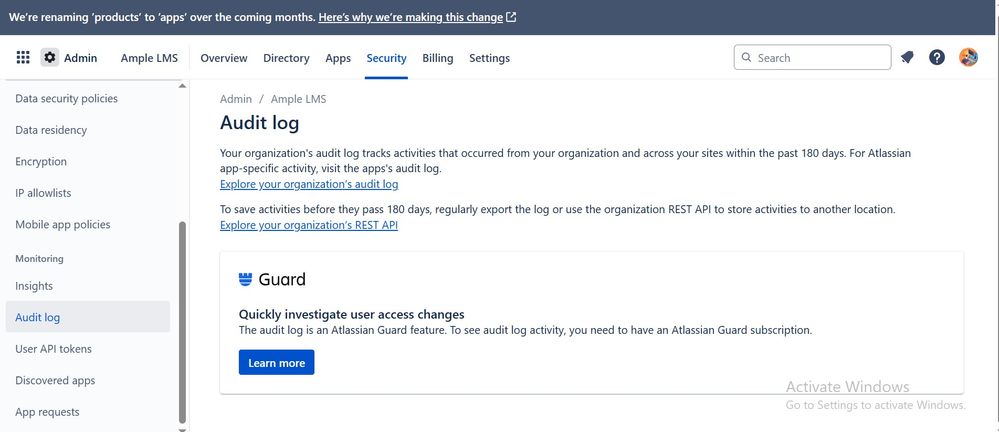Screen dimensions: 999x432
Task: Click the Audit log page heading
Action: [259, 122]
